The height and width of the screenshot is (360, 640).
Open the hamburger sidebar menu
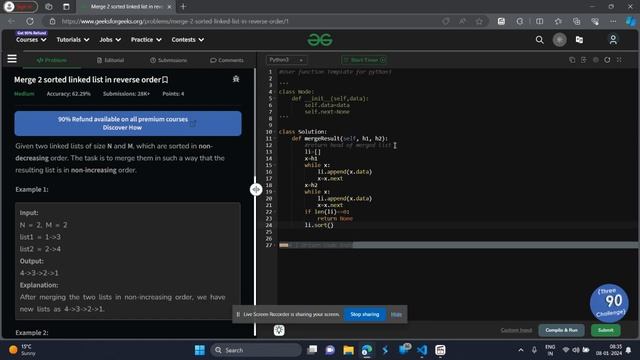tap(12, 59)
